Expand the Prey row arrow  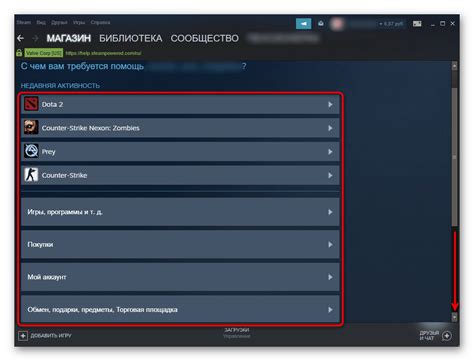click(x=330, y=152)
